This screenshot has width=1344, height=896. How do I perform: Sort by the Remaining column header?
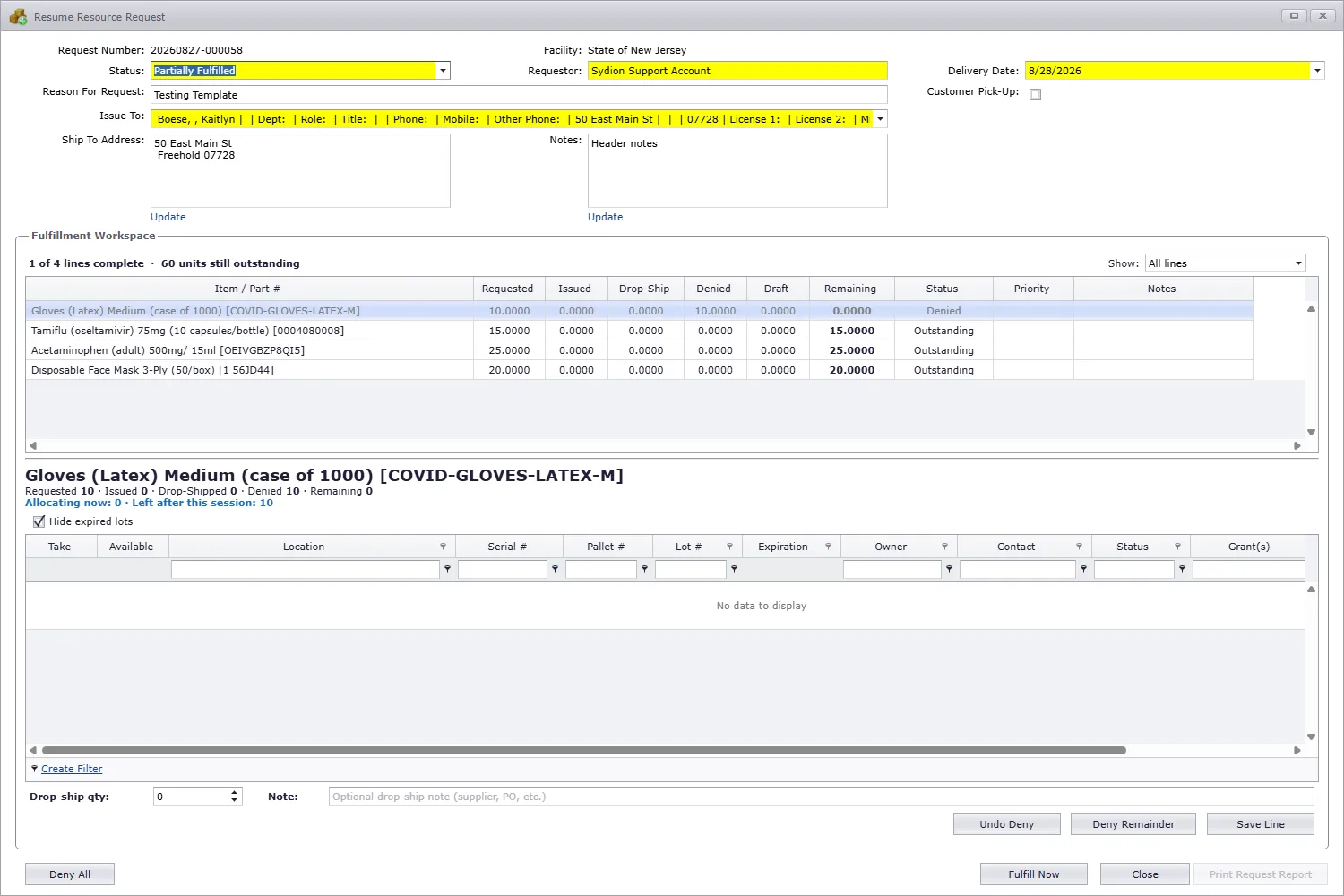coord(851,289)
